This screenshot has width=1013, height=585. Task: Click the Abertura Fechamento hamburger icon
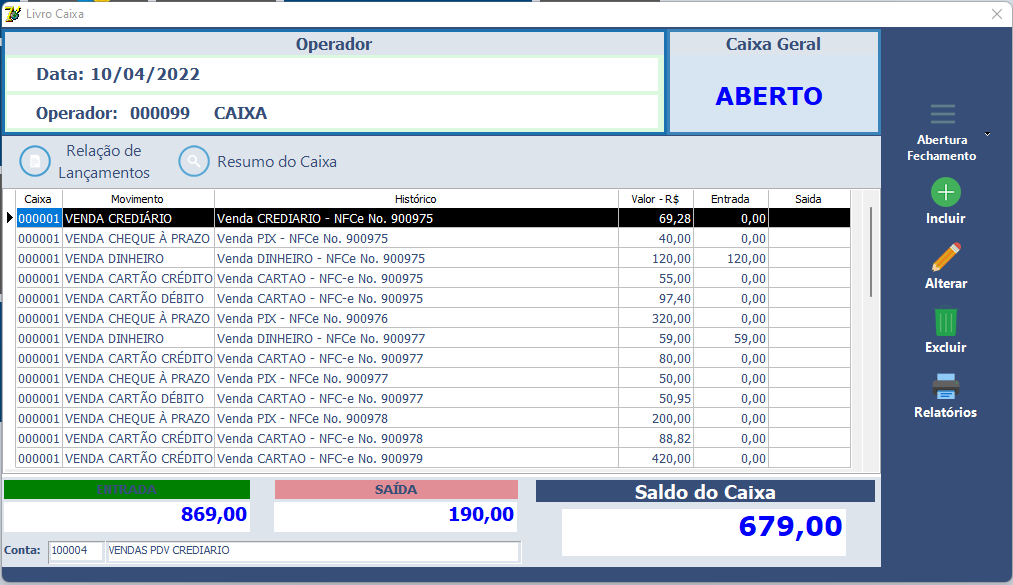coord(942,115)
